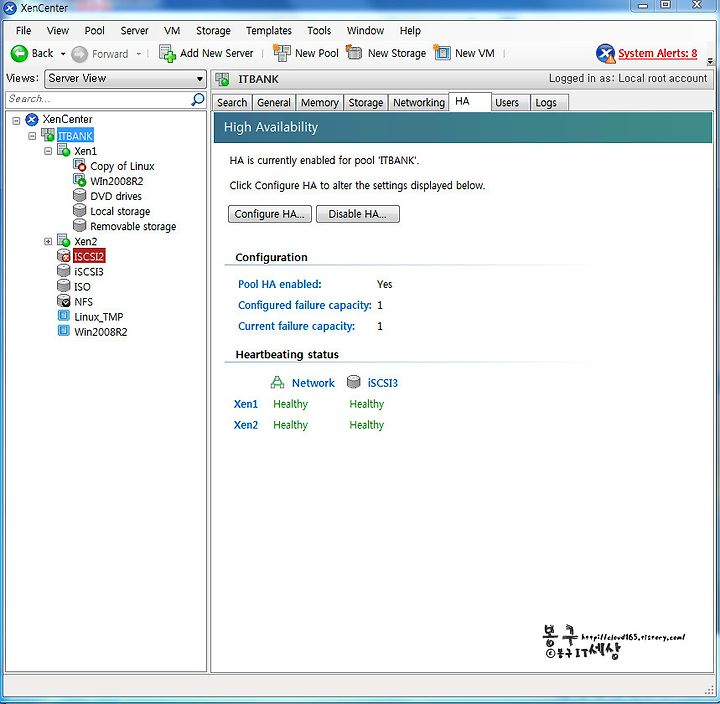Click the ISO storage icon
This screenshot has height=704, width=720.
point(63,286)
